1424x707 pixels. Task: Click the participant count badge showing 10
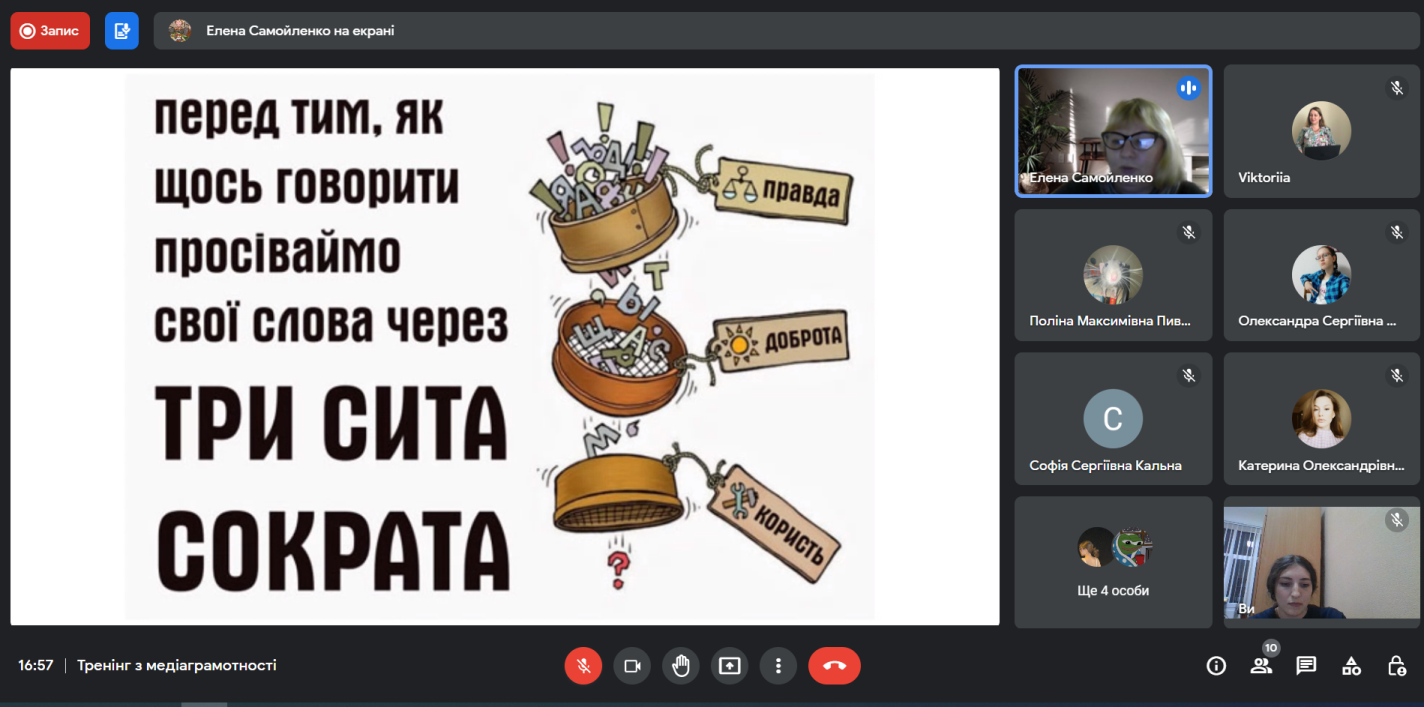coord(1271,648)
